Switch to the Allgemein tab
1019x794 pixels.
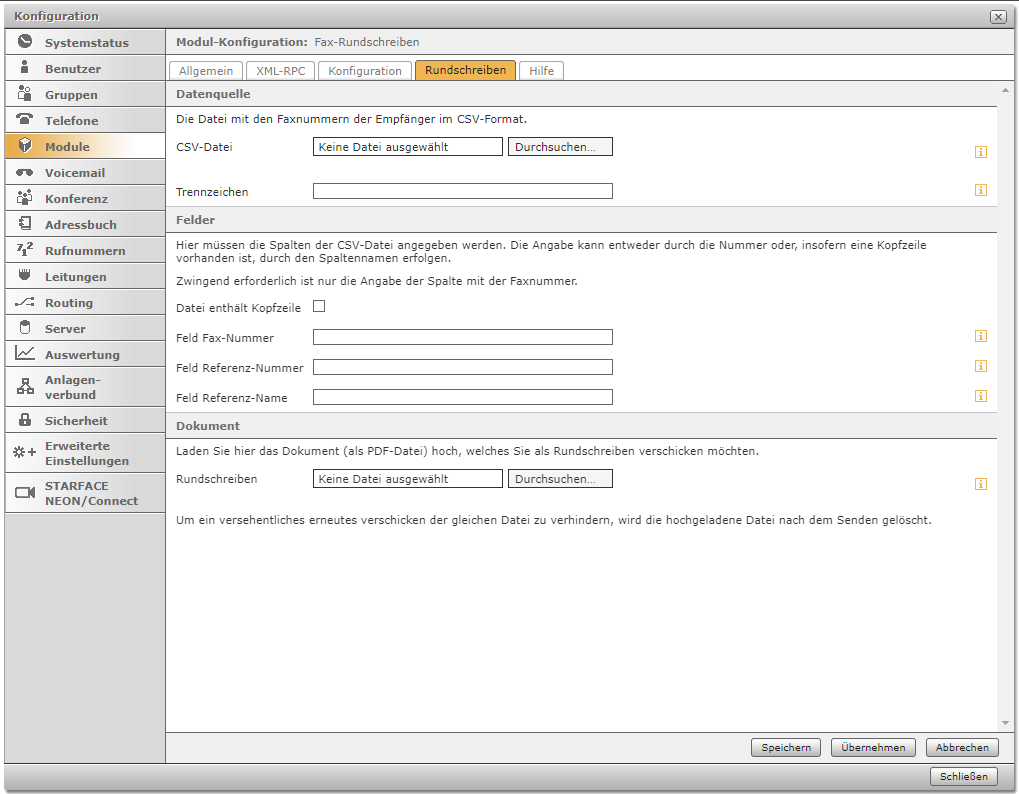206,70
